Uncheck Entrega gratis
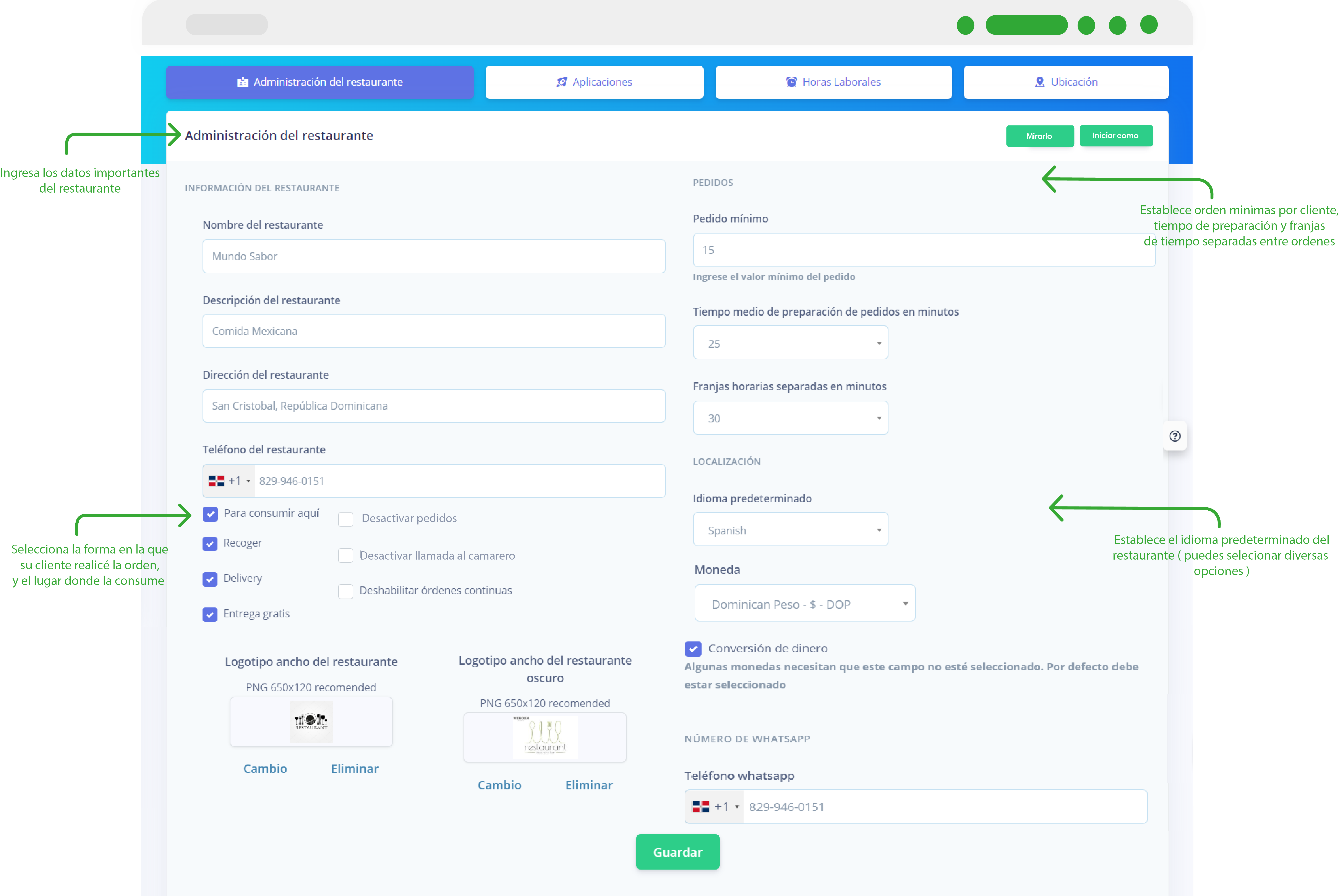 pyautogui.click(x=210, y=614)
